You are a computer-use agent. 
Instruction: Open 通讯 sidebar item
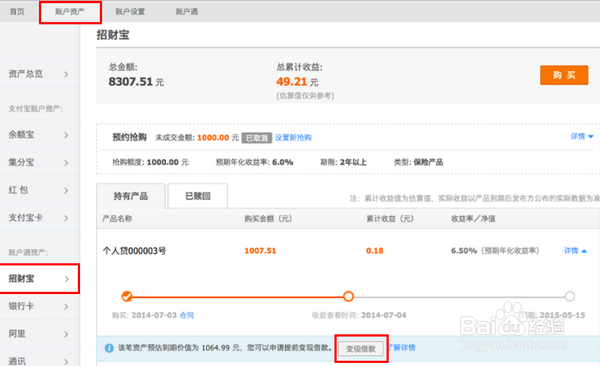click(x=40, y=361)
